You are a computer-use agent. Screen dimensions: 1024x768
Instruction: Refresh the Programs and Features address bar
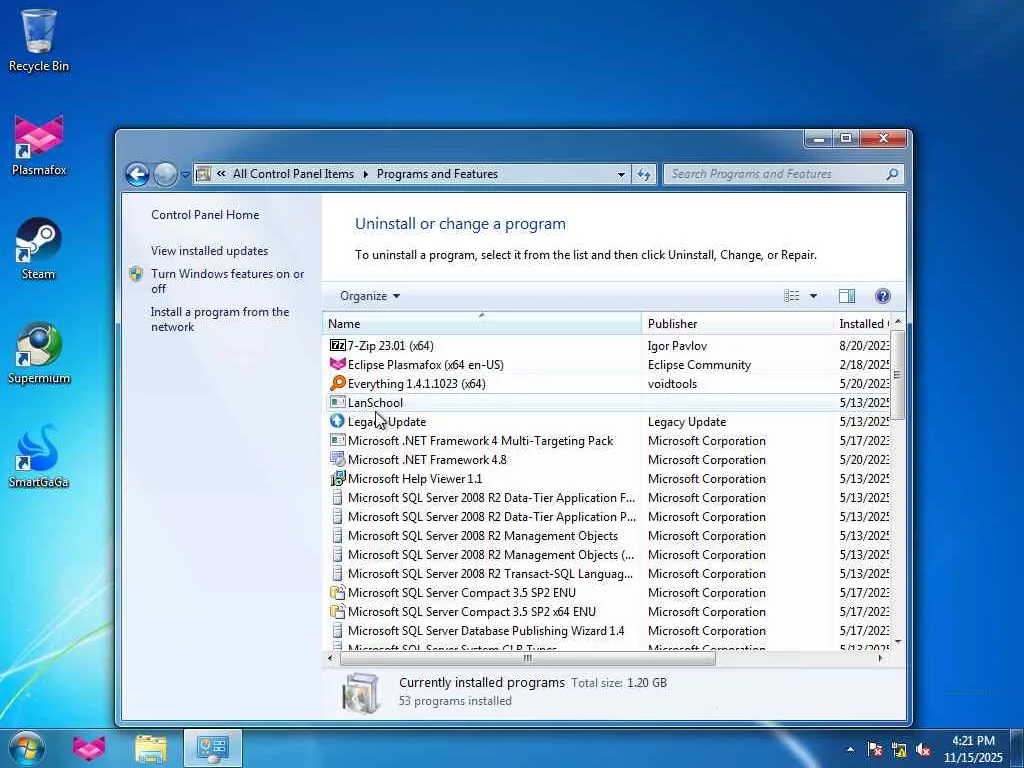tap(644, 174)
